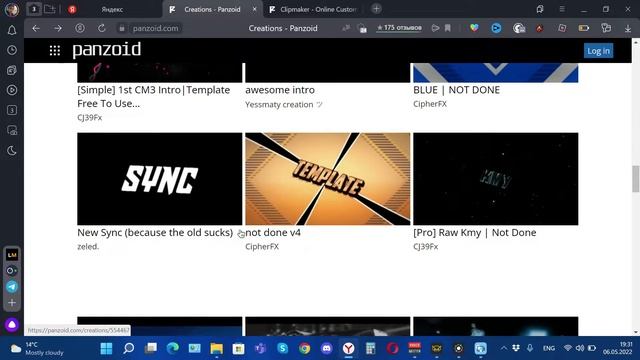Viewport: 640px width, 360px height.
Task: Open Opera browser from the taskbar
Action: (393, 348)
